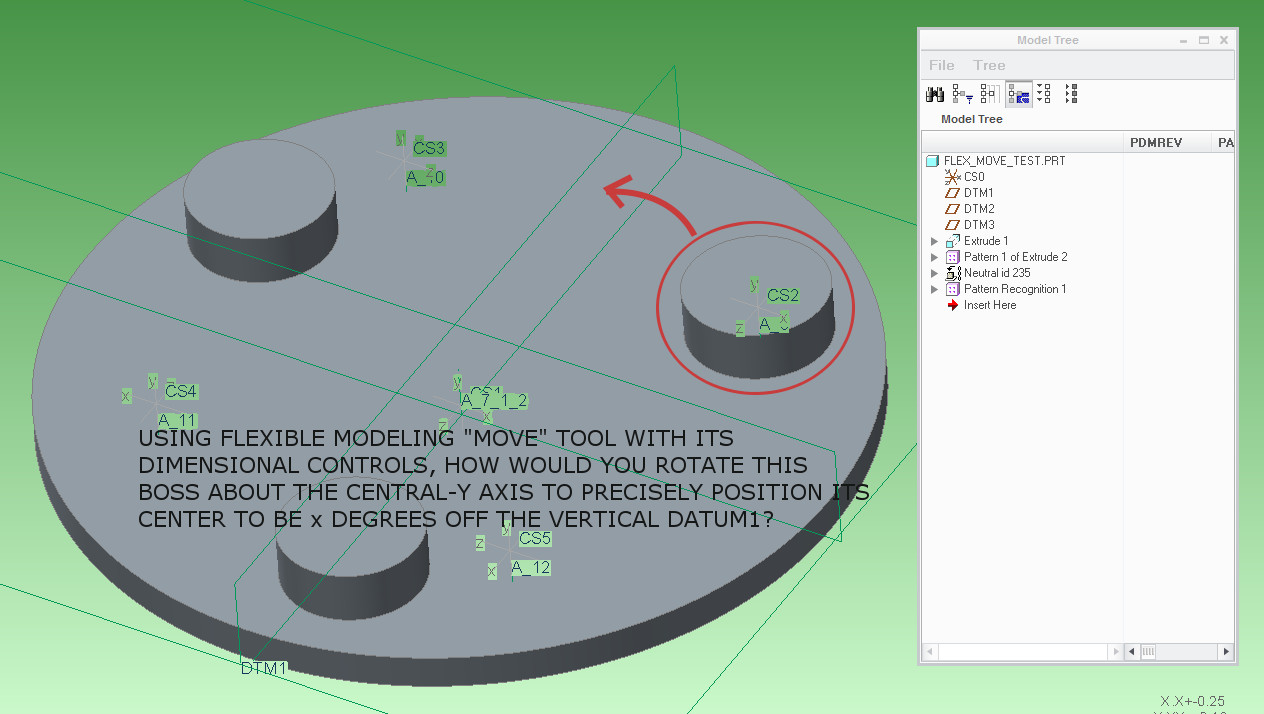
Task: Open the tree filter settings icon
Action: (x=962, y=94)
